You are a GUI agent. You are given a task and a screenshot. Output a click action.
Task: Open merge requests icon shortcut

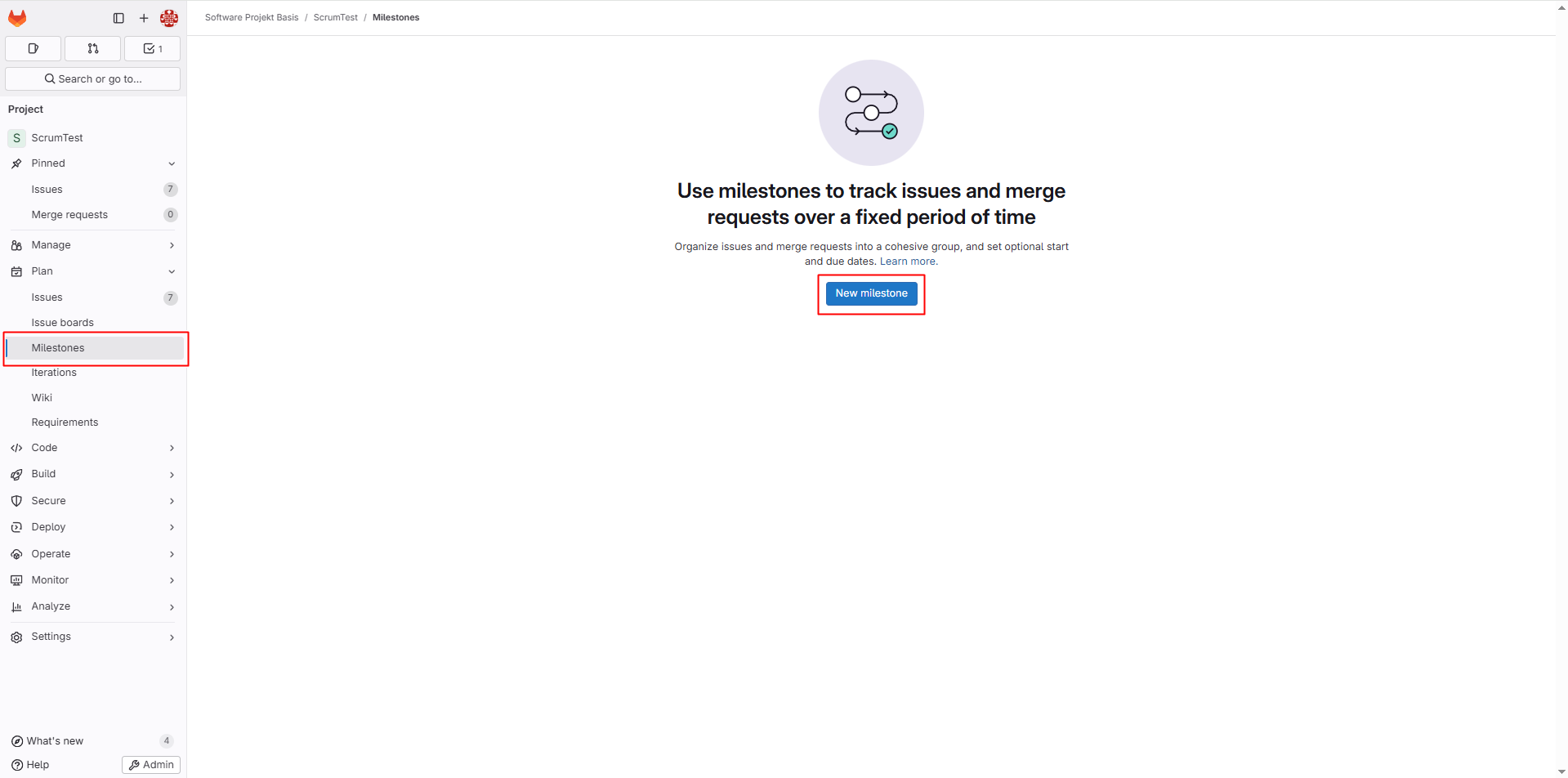click(x=93, y=49)
